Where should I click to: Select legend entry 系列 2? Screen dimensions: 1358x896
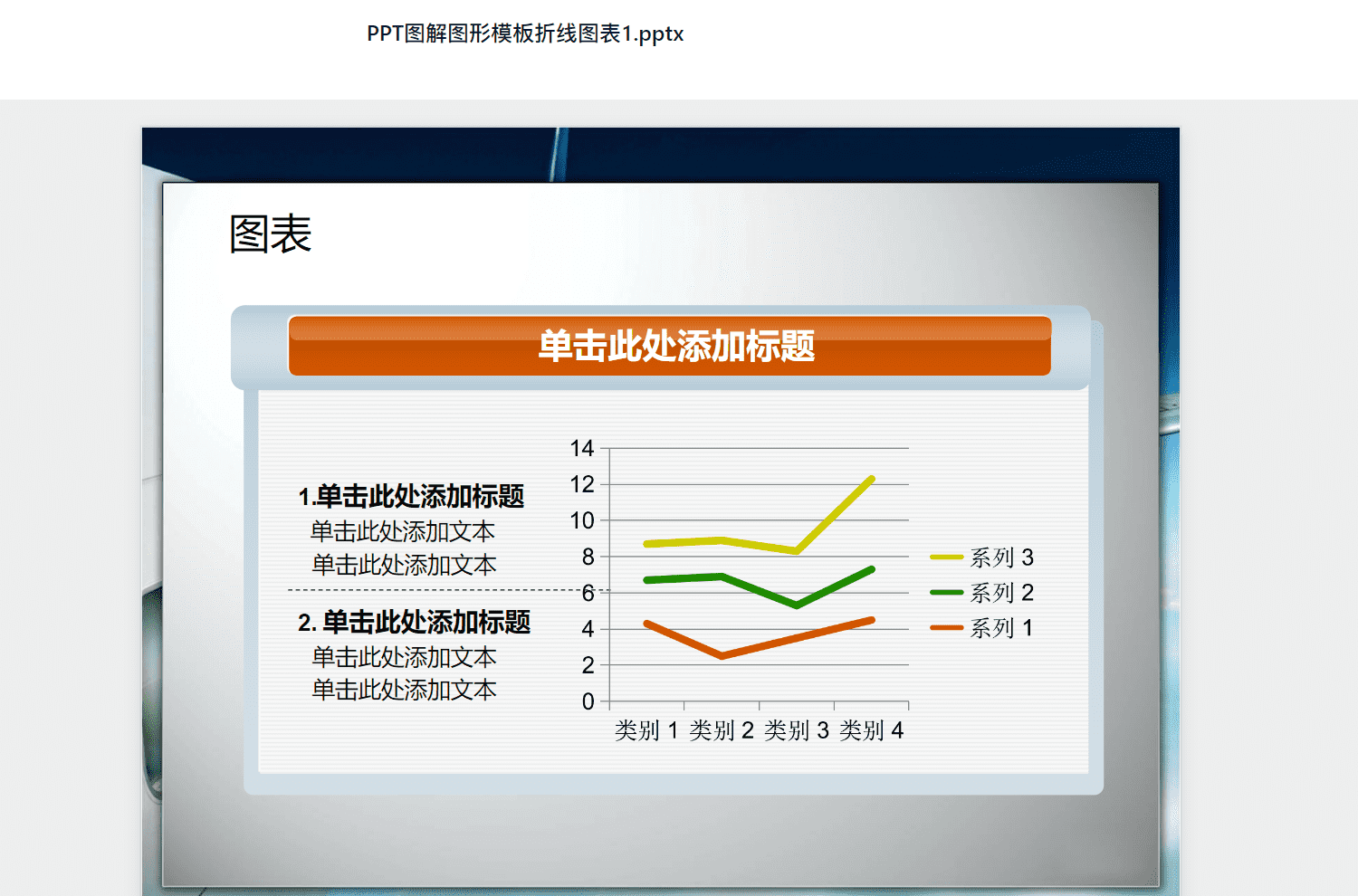click(x=1001, y=593)
